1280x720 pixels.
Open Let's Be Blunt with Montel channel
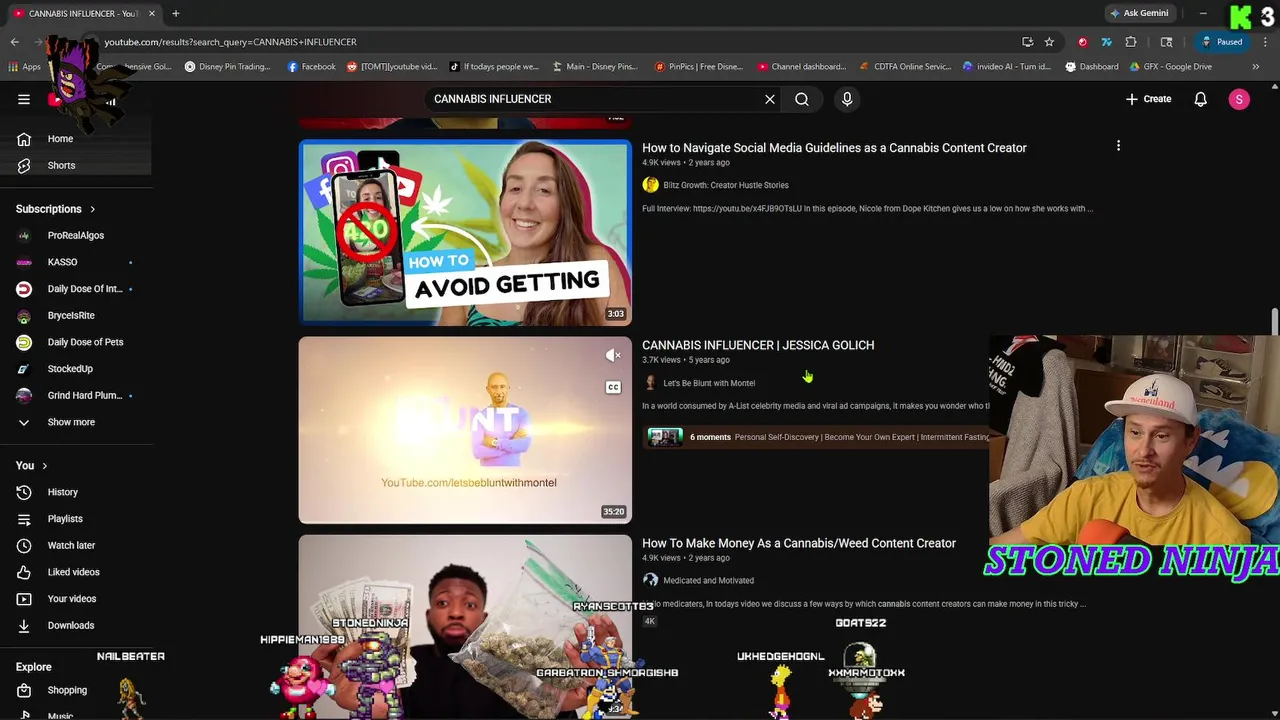coord(709,383)
